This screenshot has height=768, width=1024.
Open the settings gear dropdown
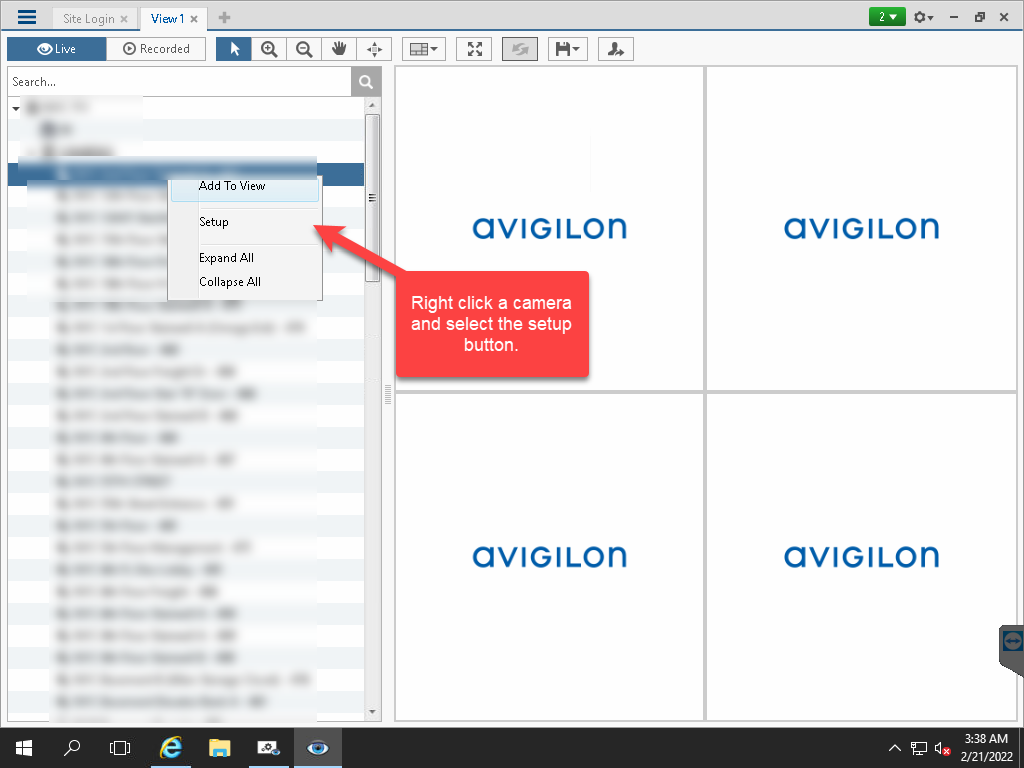922,17
